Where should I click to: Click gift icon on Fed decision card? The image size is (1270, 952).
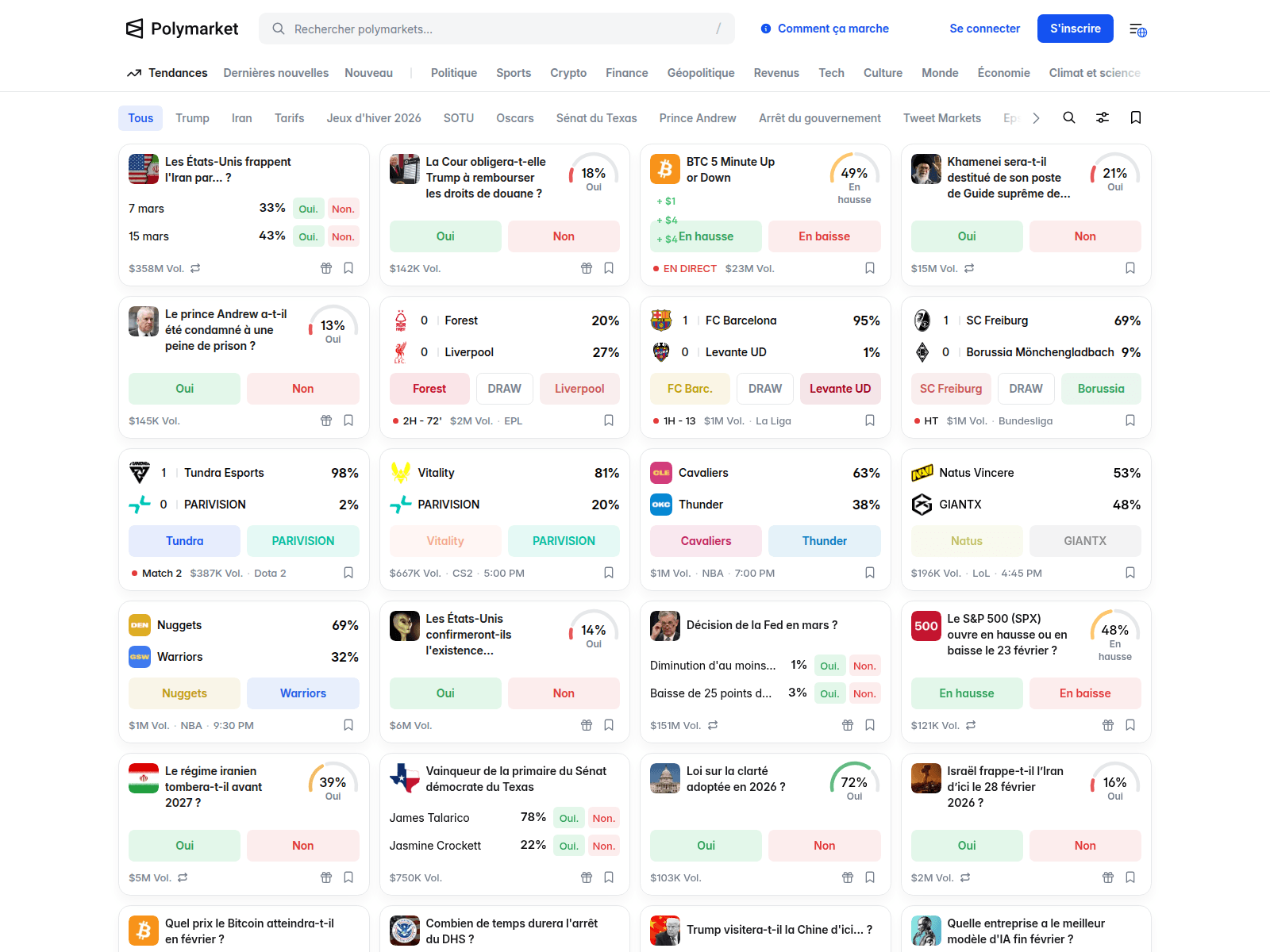[x=848, y=725]
